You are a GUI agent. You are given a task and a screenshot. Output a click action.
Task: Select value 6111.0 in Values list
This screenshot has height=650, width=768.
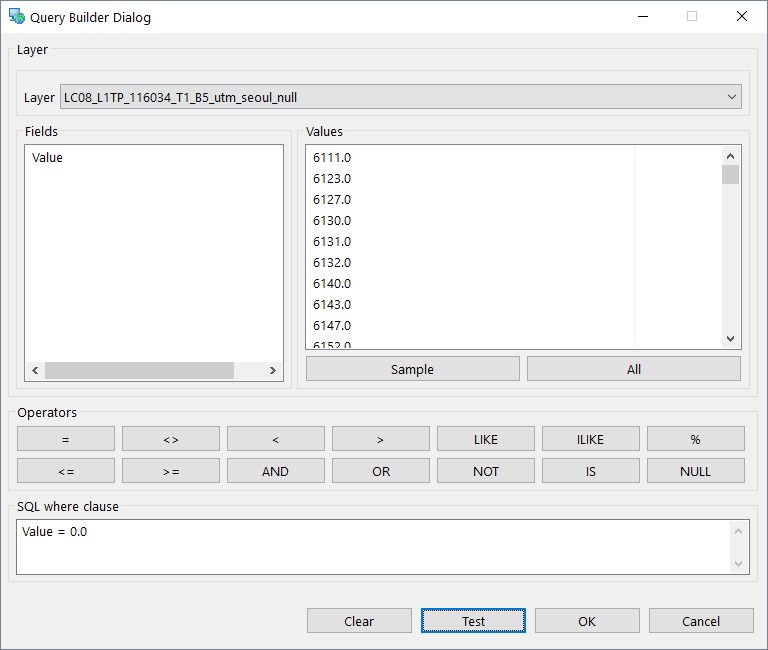(x=332, y=158)
